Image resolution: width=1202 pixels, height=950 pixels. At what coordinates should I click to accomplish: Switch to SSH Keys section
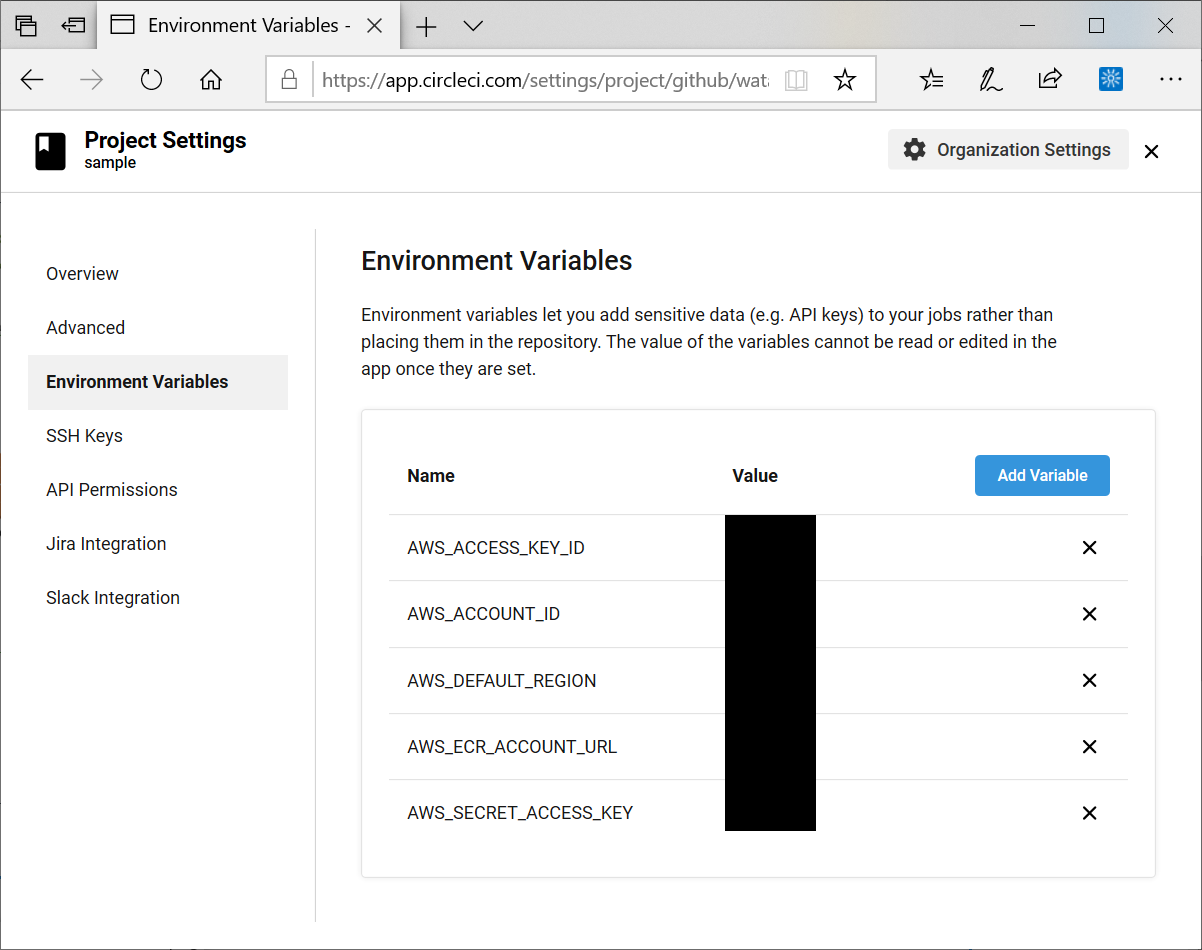(84, 436)
